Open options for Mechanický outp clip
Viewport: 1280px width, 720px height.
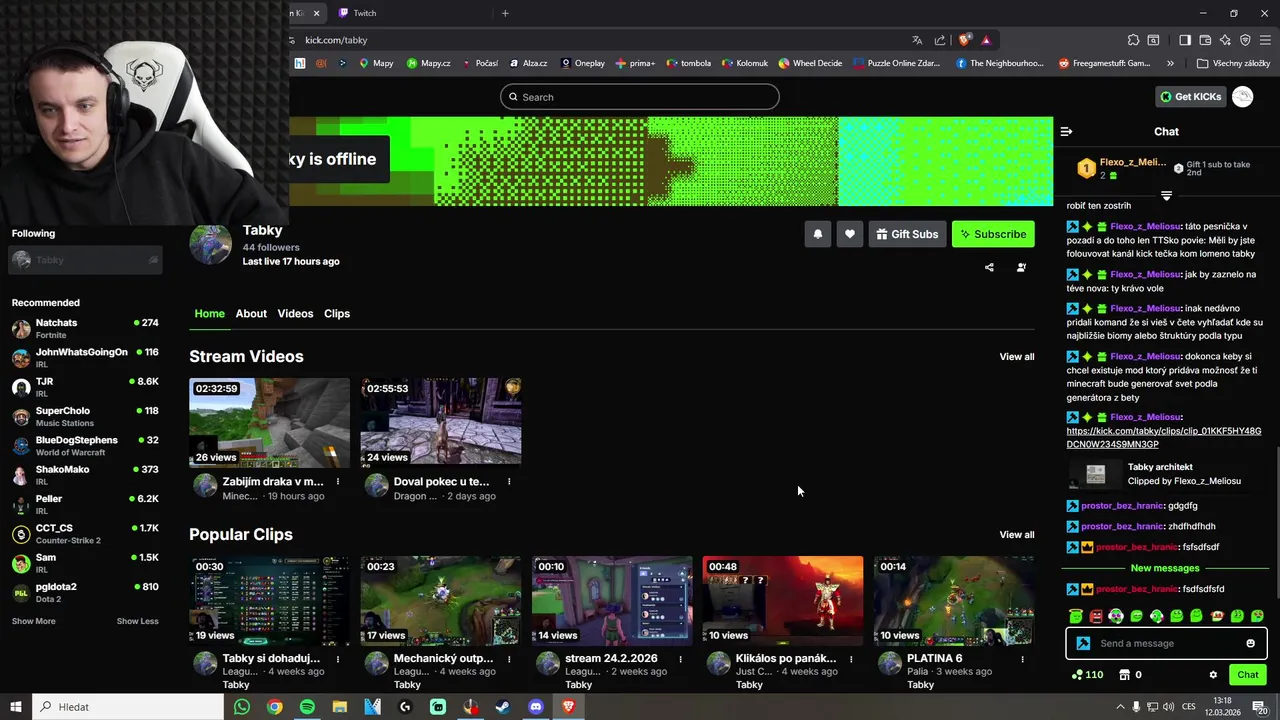(x=509, y=659)
